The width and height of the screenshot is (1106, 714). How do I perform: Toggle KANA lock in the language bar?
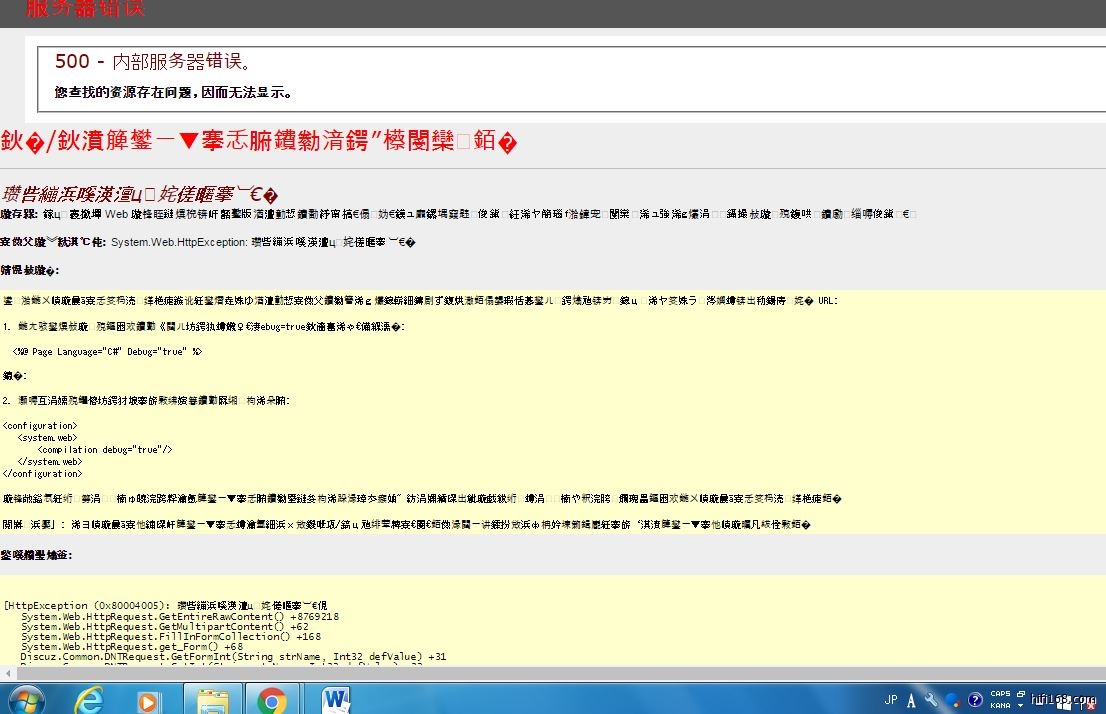click(x=1000, y=706)
